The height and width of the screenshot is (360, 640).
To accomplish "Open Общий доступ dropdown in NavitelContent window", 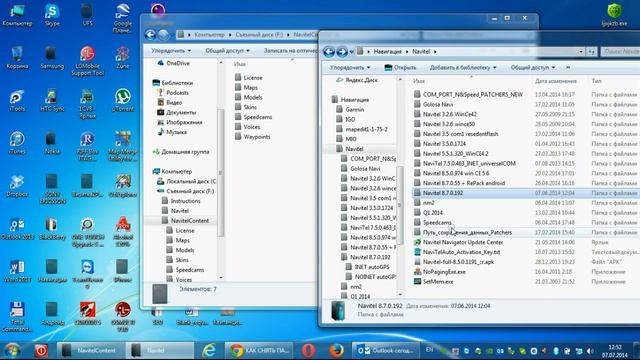I will [x=227, y=51].
